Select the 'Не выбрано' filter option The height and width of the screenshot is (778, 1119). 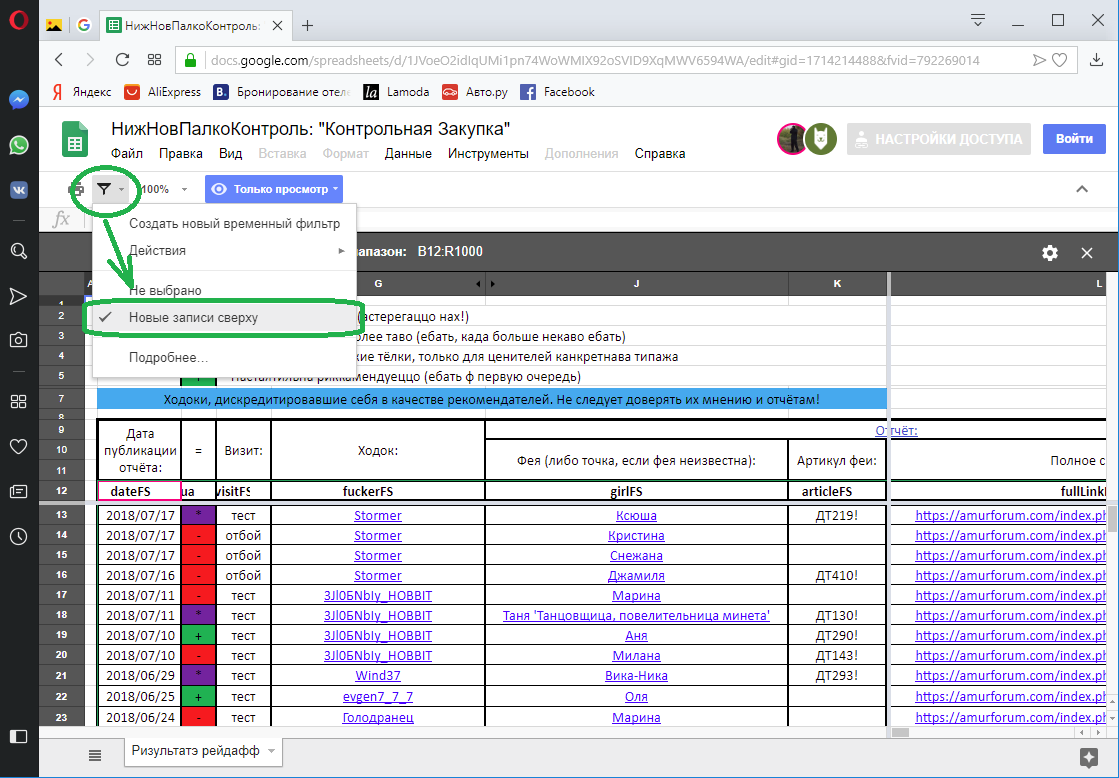click(165, 290)
